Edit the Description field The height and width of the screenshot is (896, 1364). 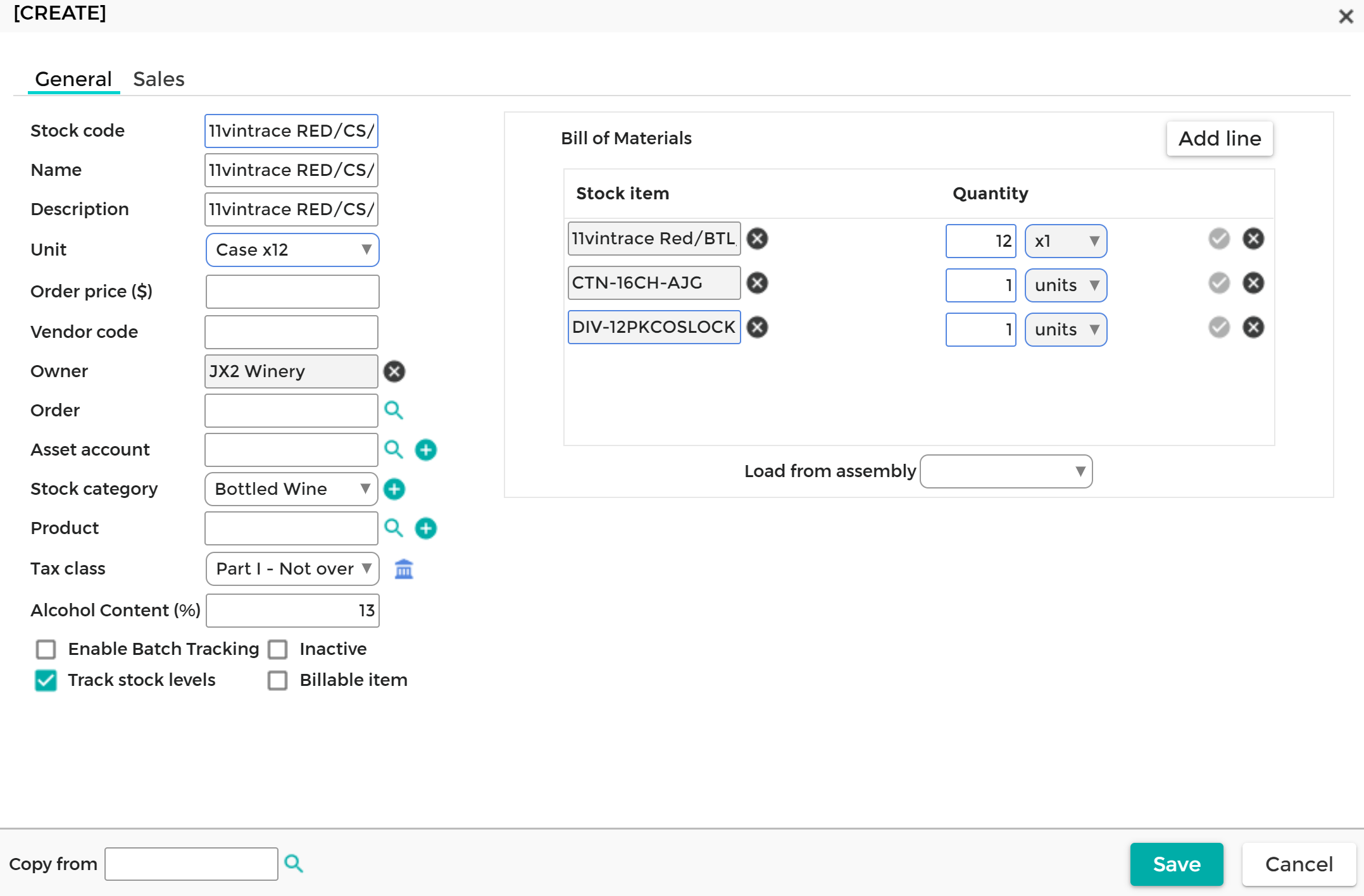coord(291,209)
